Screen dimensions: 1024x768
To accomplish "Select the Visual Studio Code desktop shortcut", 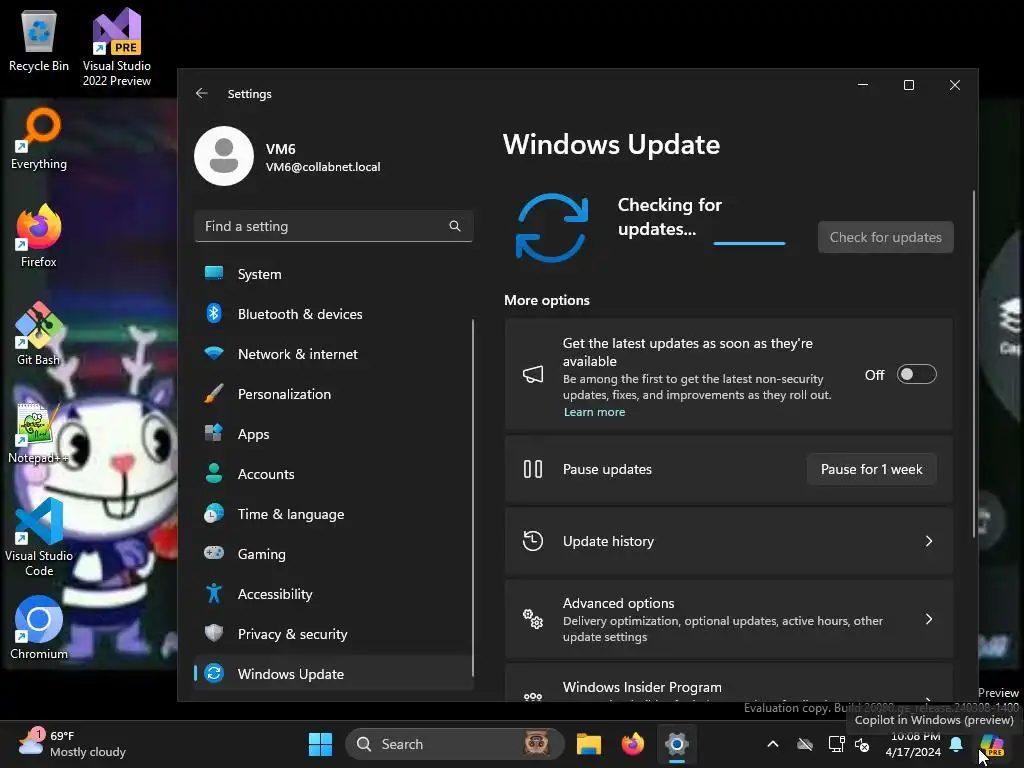I will [x=39, y=537].
